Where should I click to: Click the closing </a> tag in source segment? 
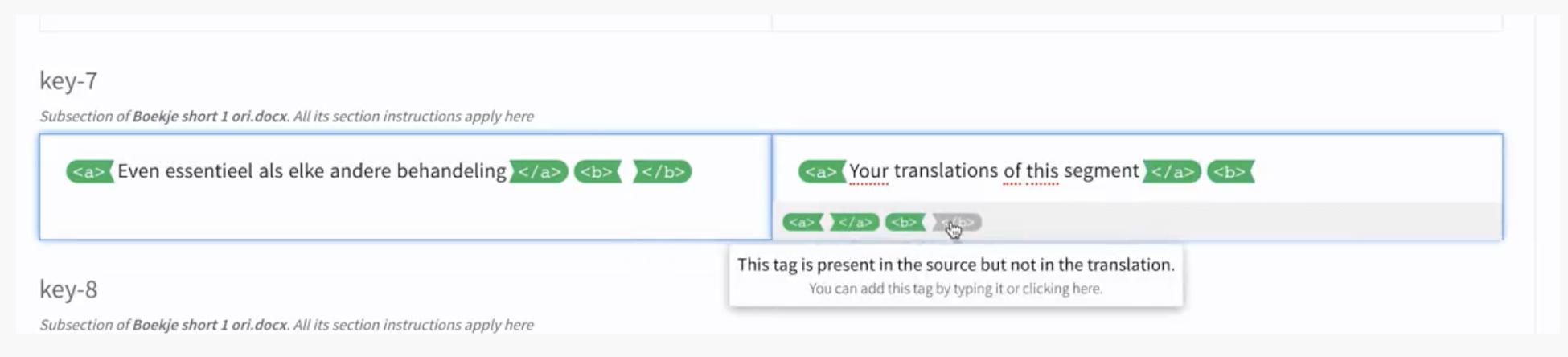point(539,171)
